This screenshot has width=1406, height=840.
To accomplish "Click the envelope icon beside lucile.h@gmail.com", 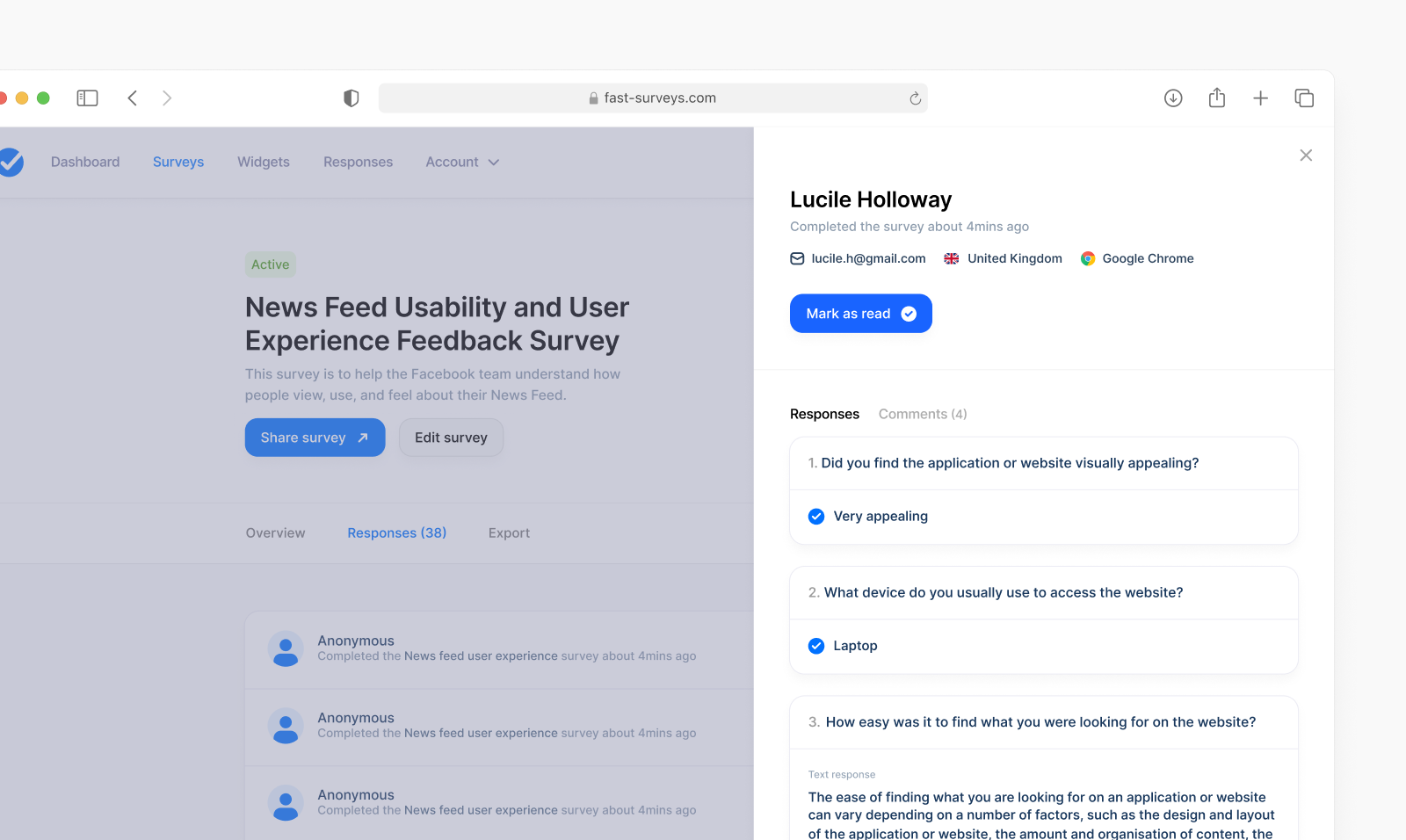I will 797,258.
